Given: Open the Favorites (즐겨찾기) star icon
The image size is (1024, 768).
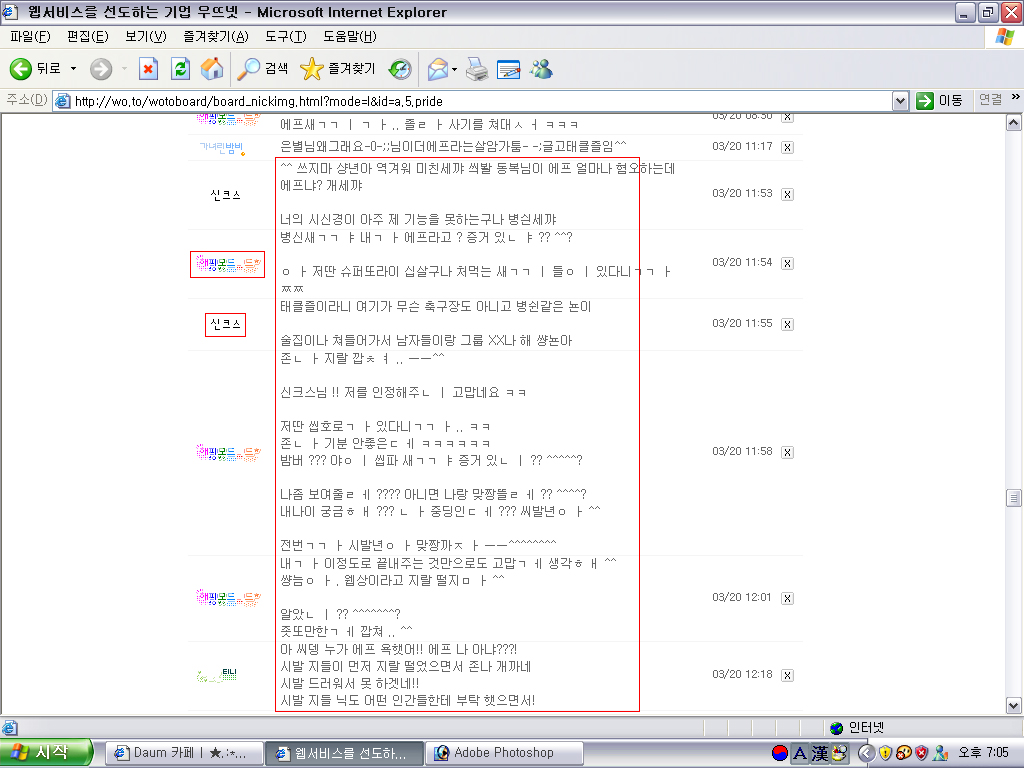Looking at the screenshot, I should (312, 69).
